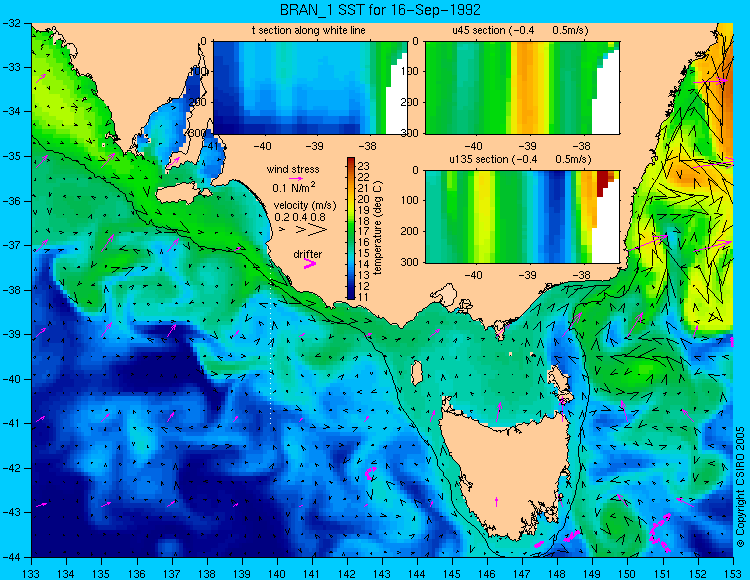The image size is (750, 580).
Task: Click the "-40" tick under the u135 section
Action: (474, 275)
